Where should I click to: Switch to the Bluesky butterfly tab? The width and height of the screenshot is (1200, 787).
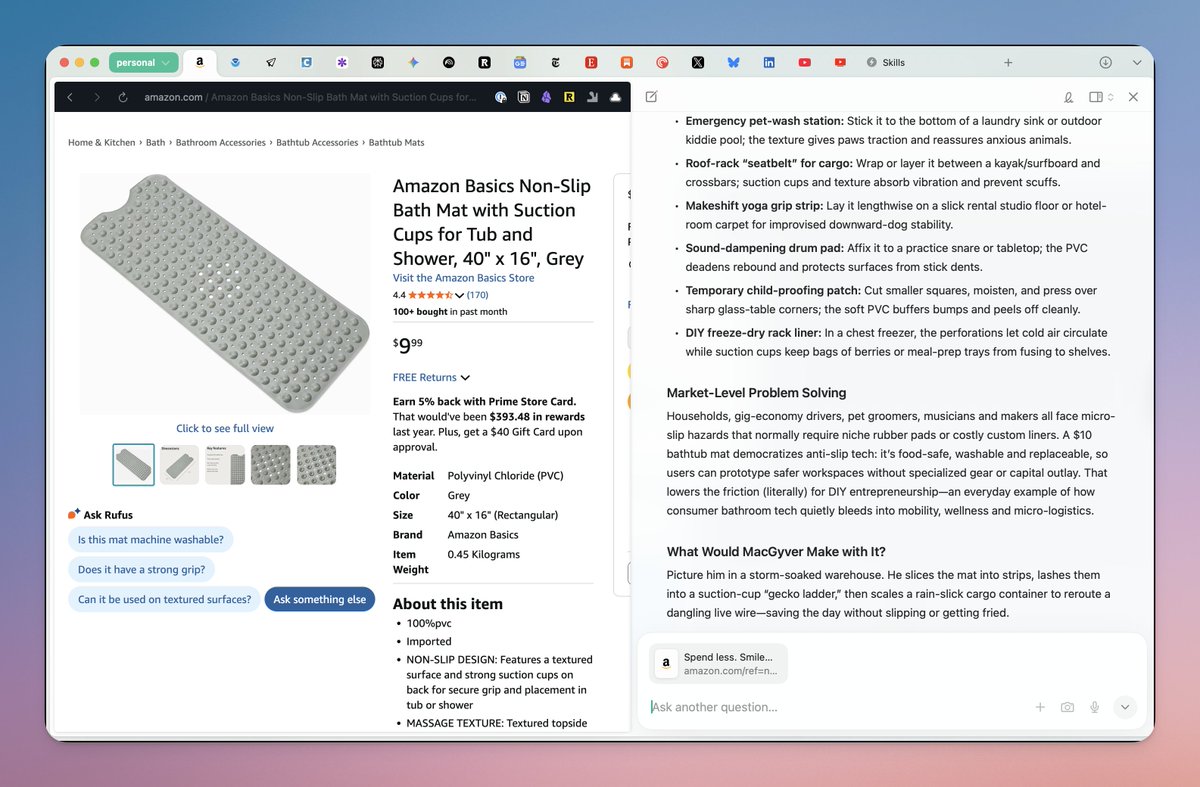733,62
